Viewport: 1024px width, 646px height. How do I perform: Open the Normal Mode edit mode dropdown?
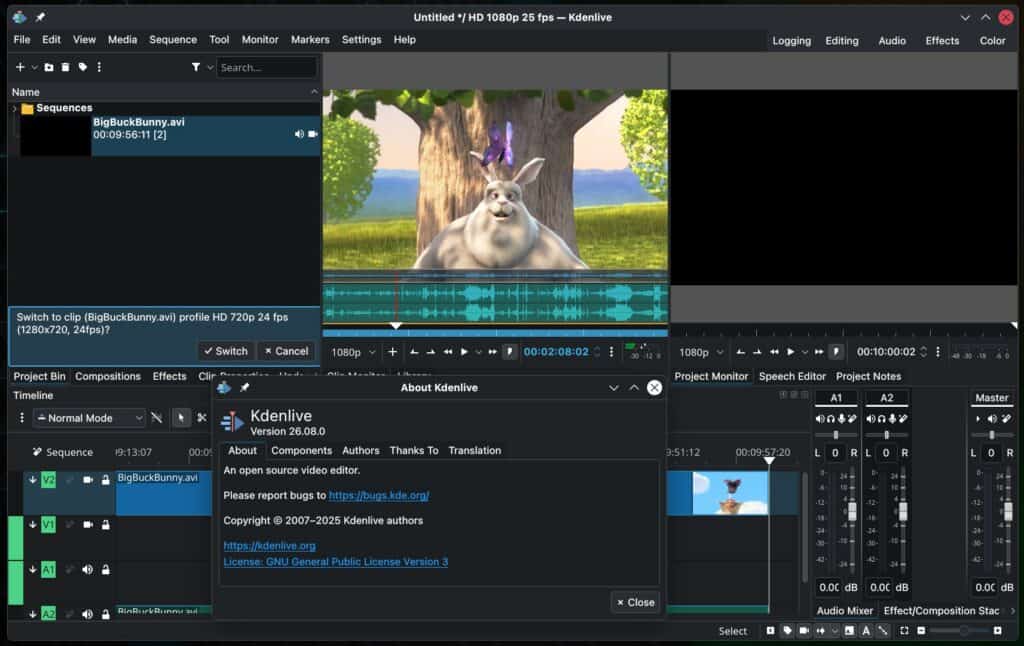[x=89, y=418]
